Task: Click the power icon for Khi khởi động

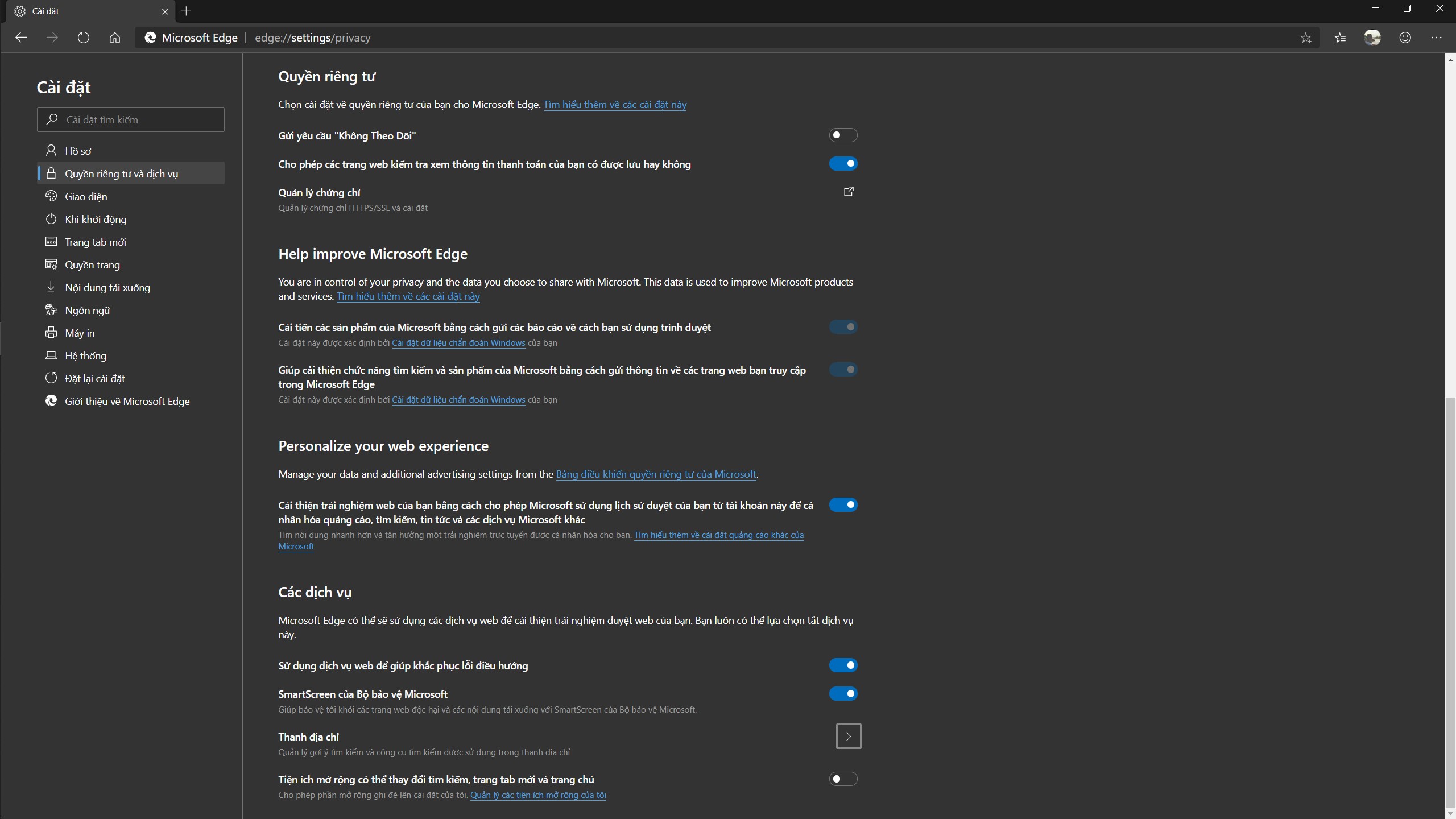Action: [x=51, y=219]
